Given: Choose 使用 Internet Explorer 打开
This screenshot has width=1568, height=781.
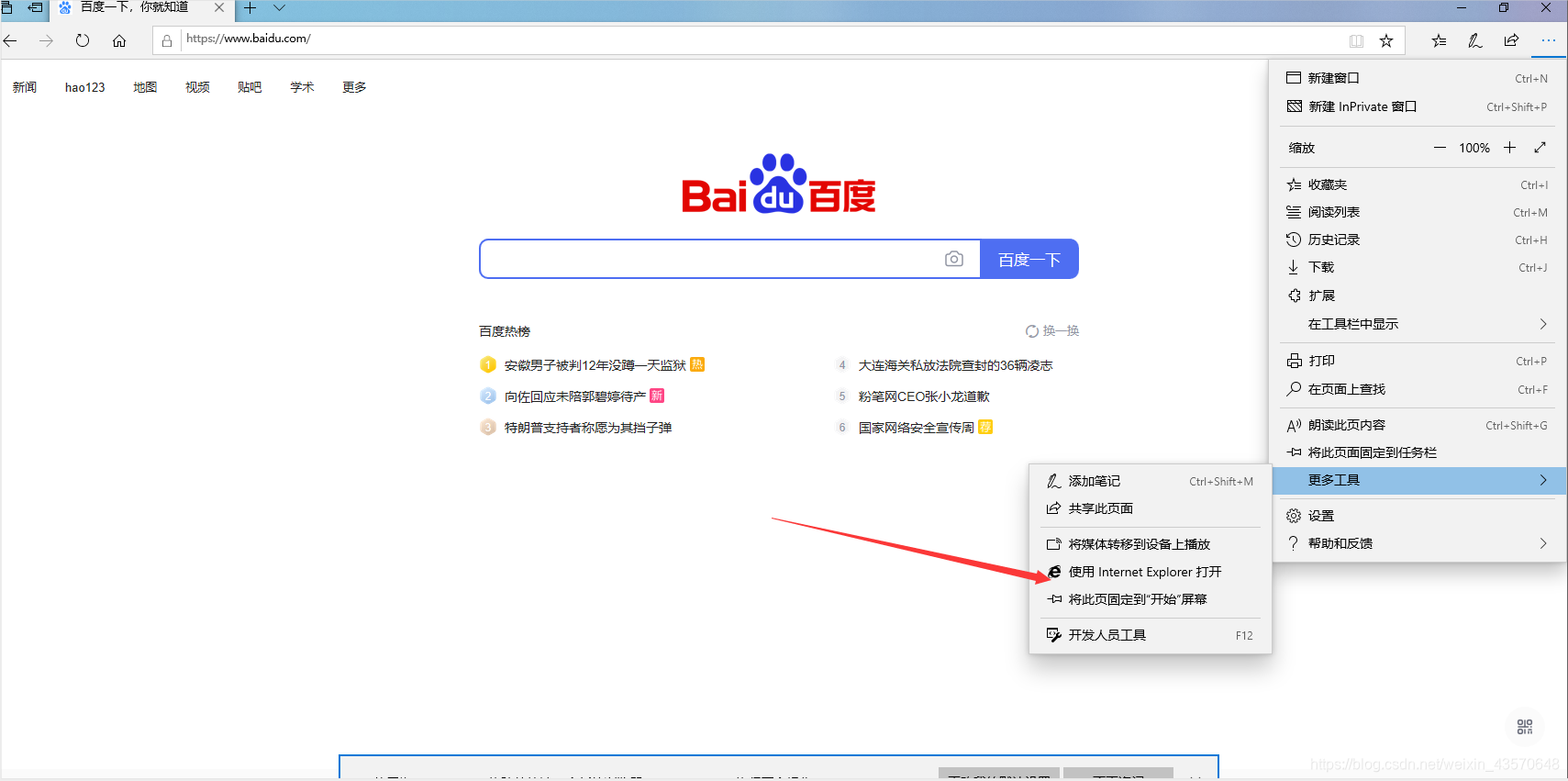Looking at the screenshot, I should click(1151, 572).
